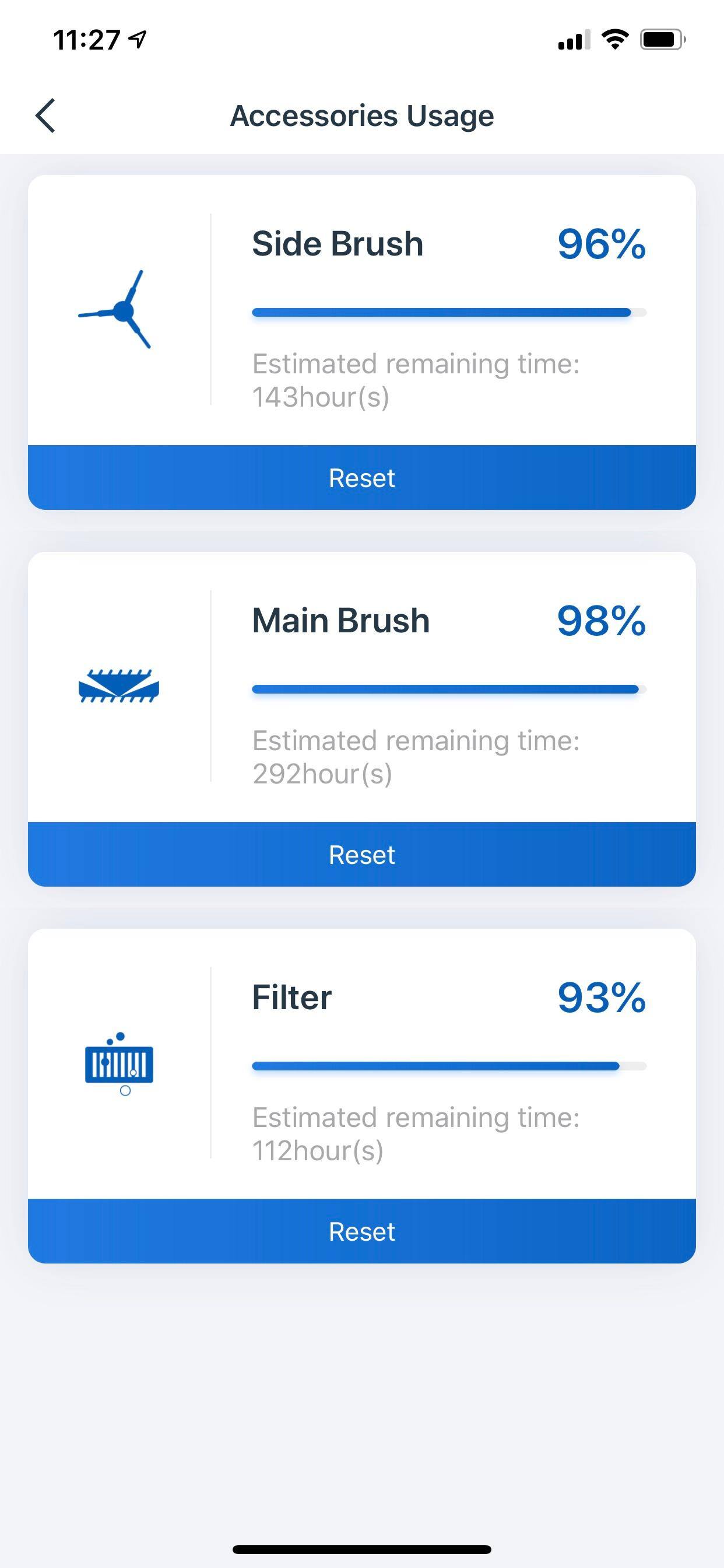Screen dimensions: 724x1568
Task: Tap the Filter 93% value
Action: [x=601, y=998]
